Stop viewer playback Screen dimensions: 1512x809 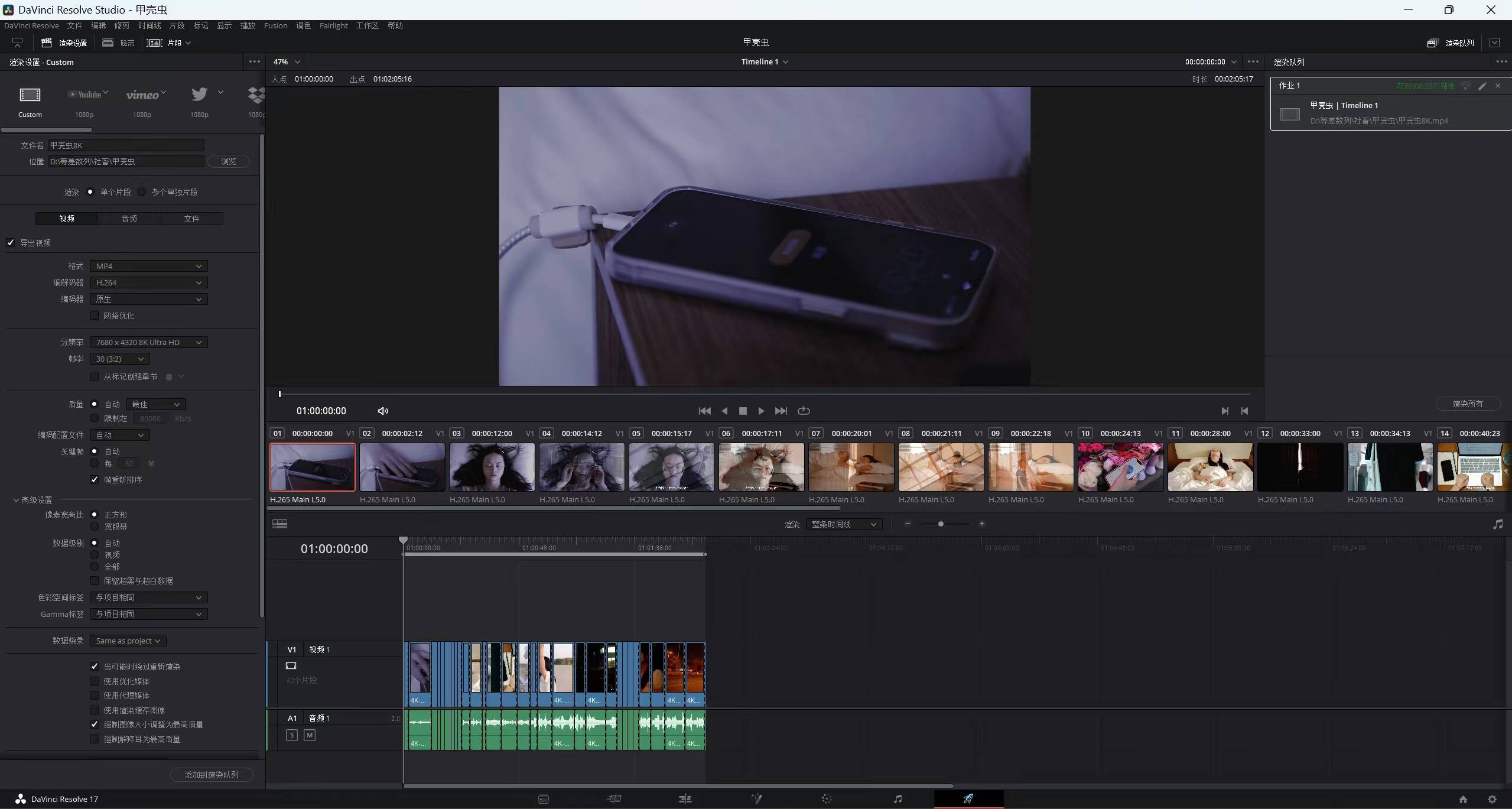[743, 411]
